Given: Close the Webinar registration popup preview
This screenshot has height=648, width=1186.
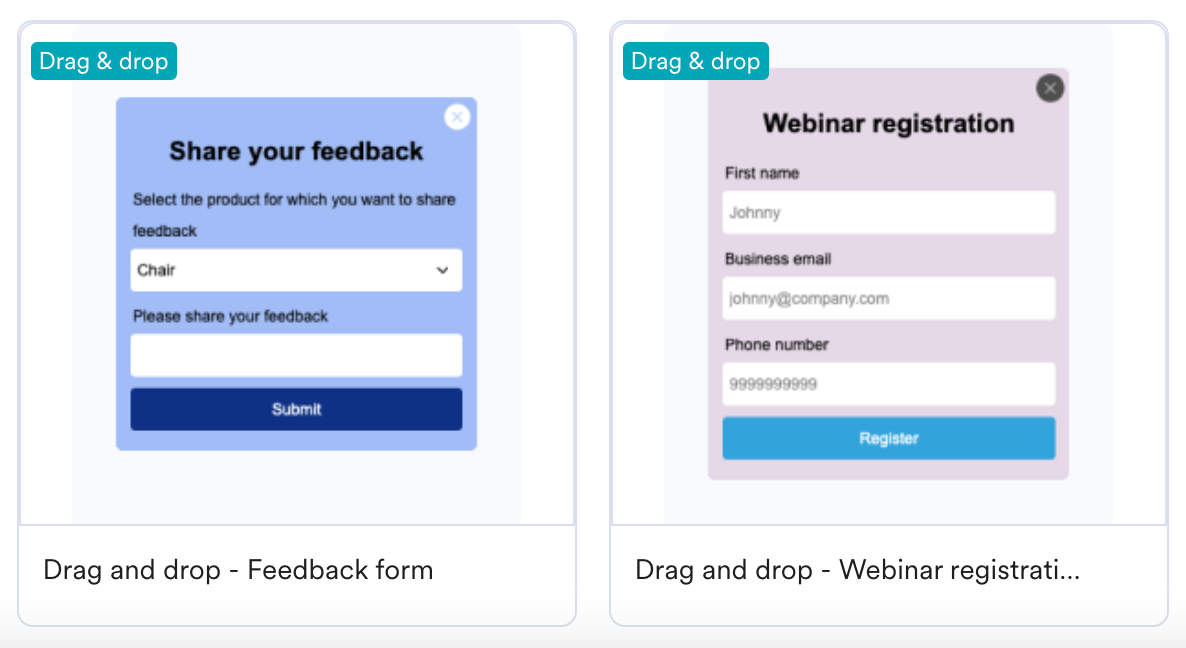Looking at the screenshot, I should (1049, 88).
